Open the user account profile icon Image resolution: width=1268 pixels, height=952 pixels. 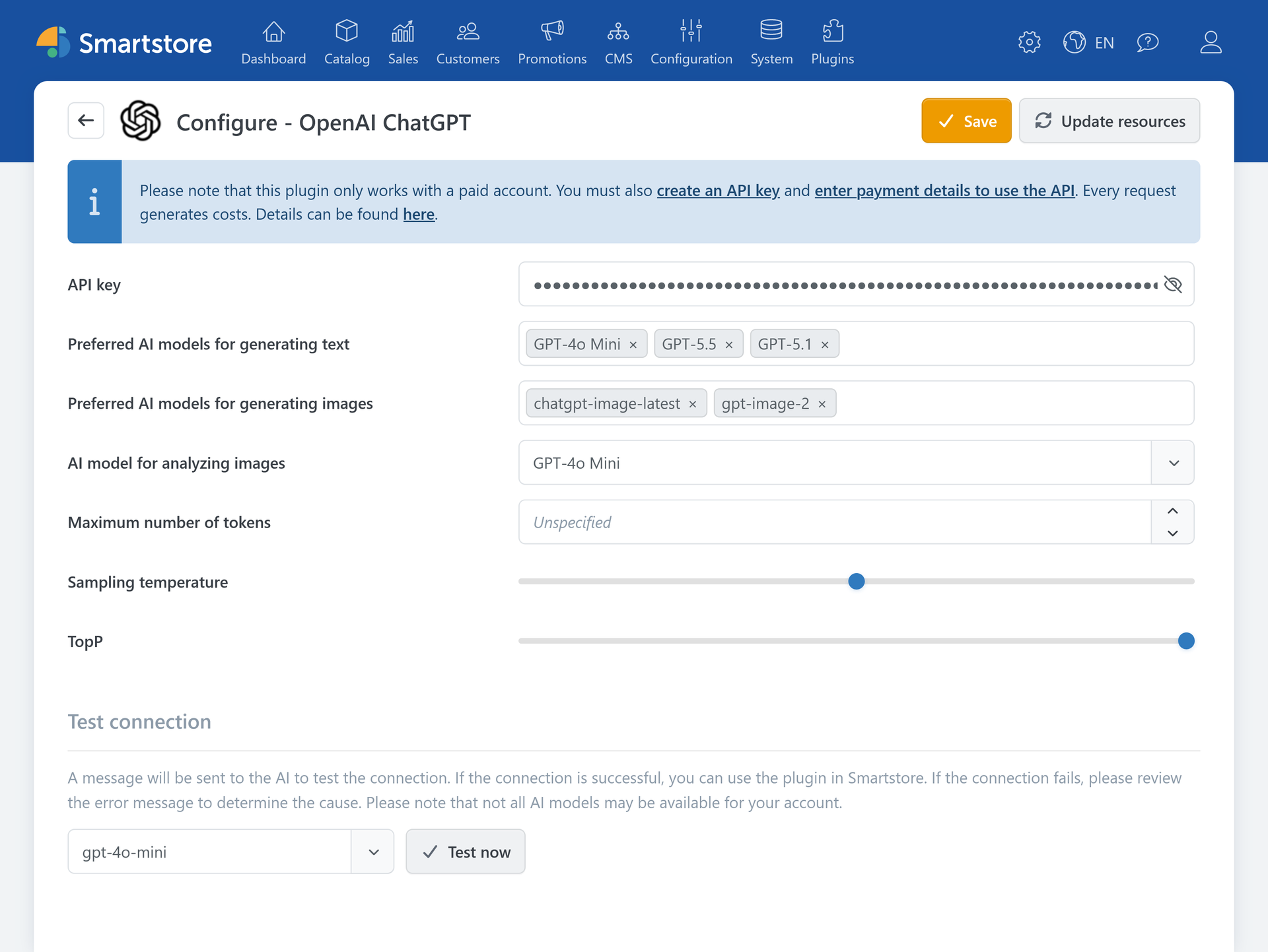pyautogui.click(x=1211, y=42)
